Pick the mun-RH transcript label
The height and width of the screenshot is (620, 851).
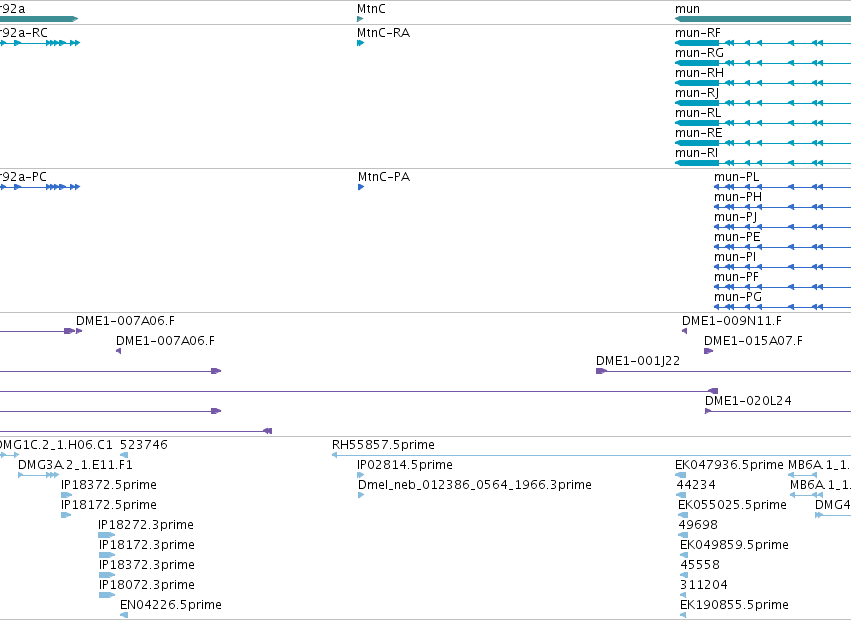699,73
